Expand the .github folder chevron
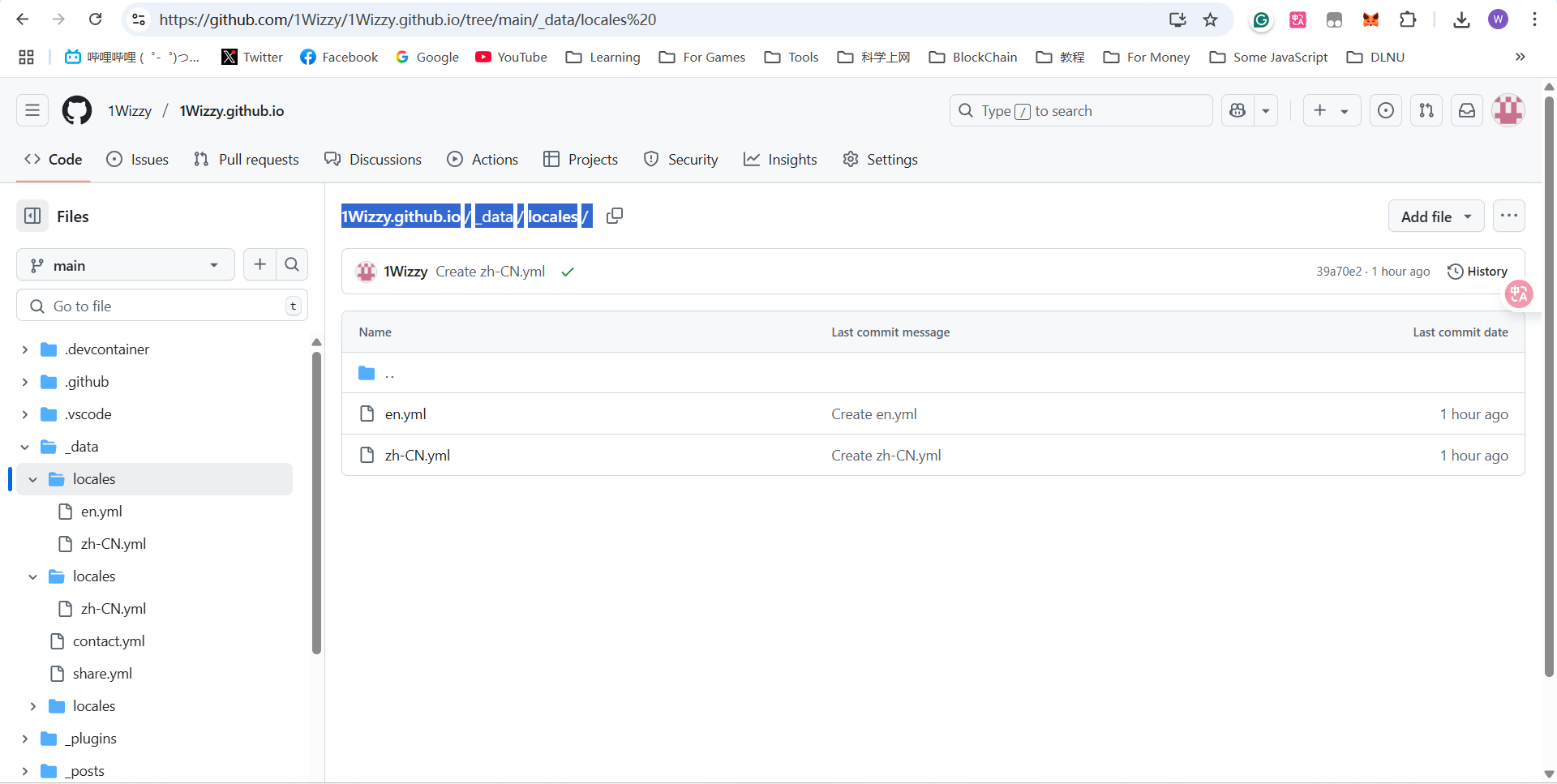Screen dimensions: 1557x784 24,382
